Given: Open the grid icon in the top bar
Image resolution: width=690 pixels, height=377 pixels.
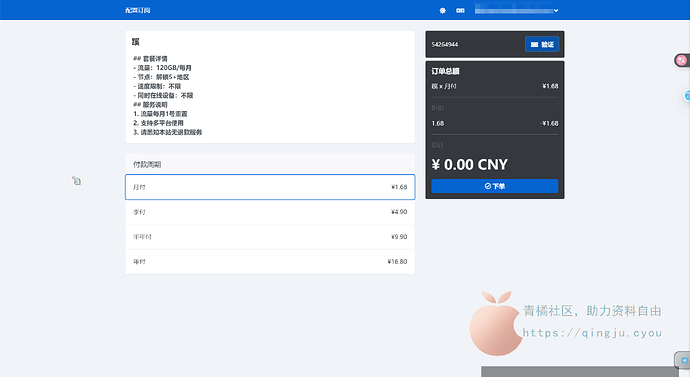Looking at the screenshot, I should [x=460, y=10].
